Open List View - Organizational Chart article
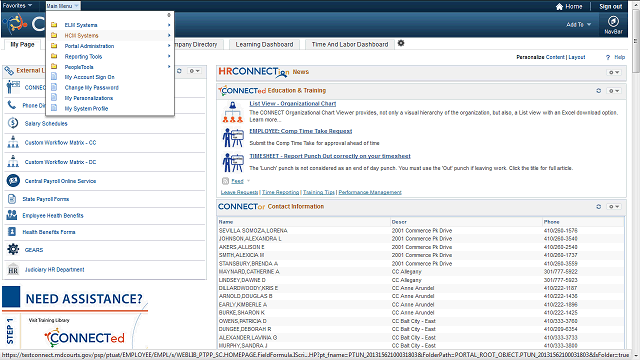640x360 pixels. [293, 104]
